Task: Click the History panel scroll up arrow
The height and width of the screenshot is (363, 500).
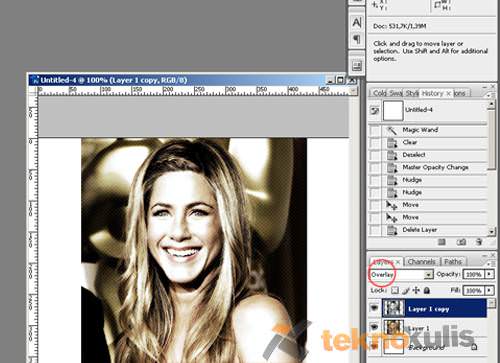Action: [491, 105]
